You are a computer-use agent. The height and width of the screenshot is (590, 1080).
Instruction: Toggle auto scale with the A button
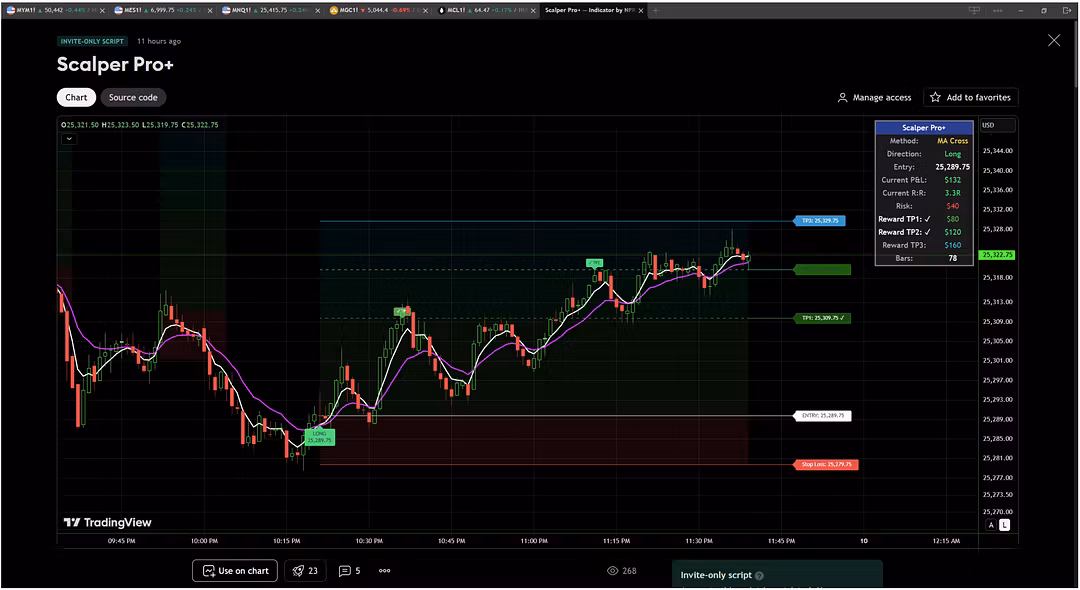pyautogui.click(x=991, y=525)
